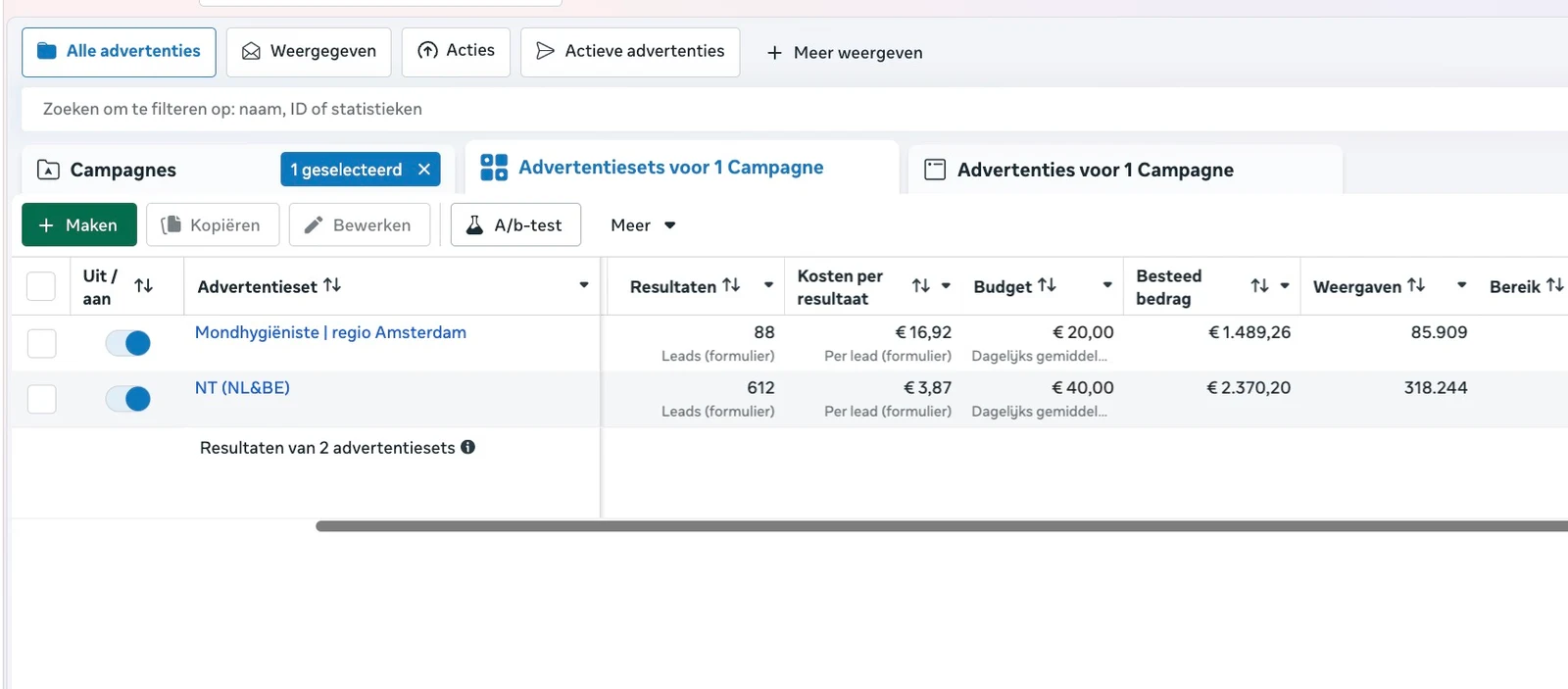Open Budget column dropdown arrow
The width and height of the screenshot is (1568, 689).
click(1107, 285)
